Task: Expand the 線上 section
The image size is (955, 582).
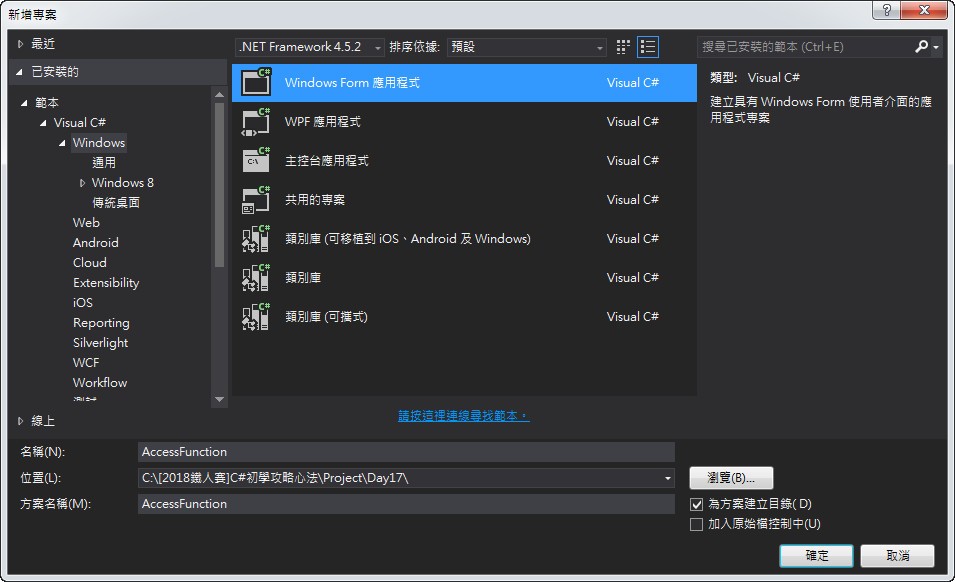Action: coord(20,421)
